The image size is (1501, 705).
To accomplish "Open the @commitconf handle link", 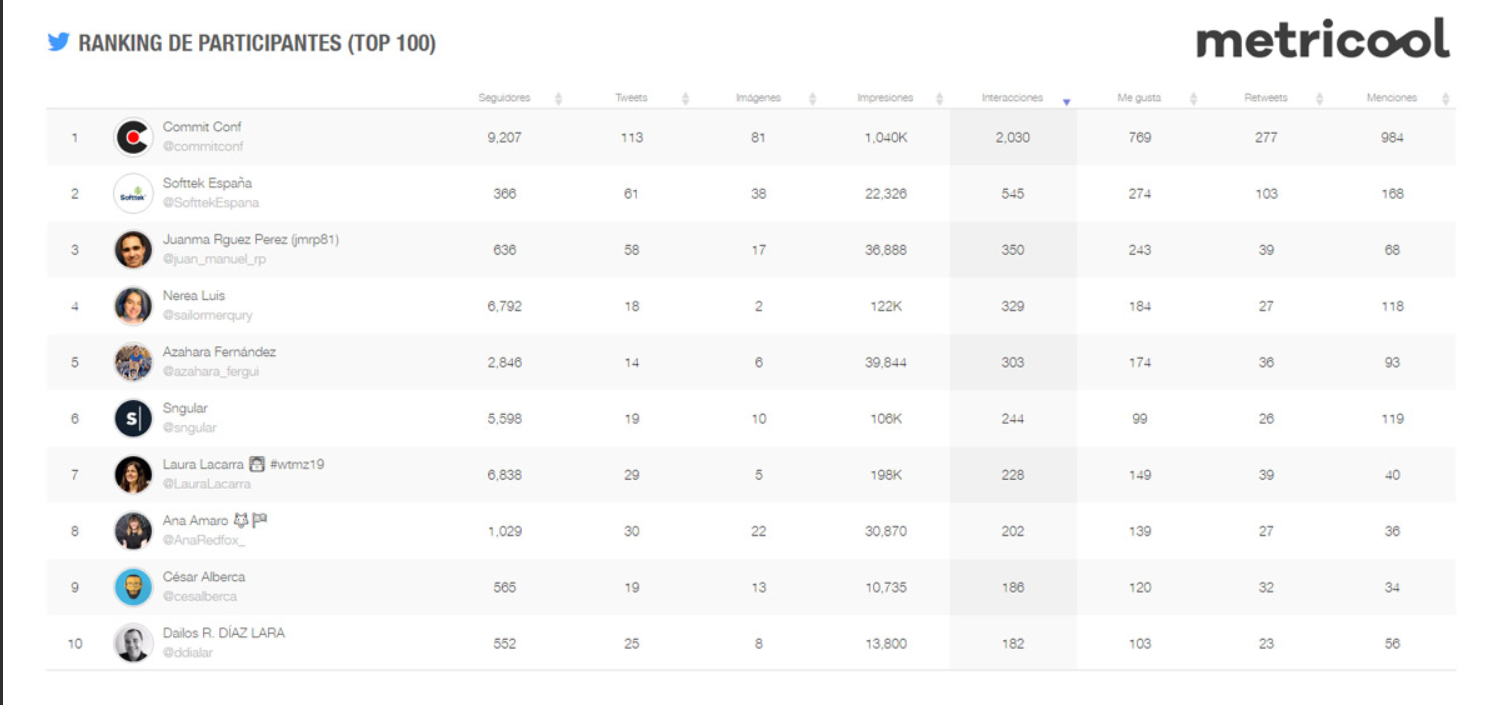I will 203,146.
